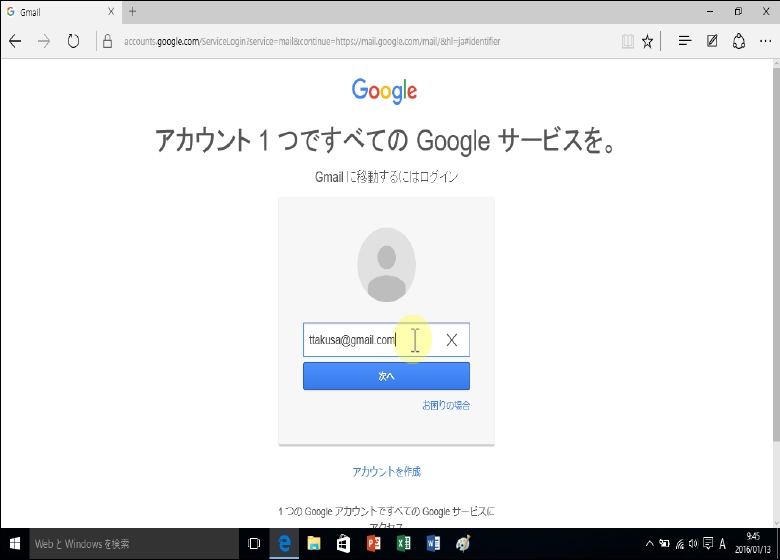This screenshot has width=780, height=560.
Task: Launch Excel from taskbar
Action: (x=403, y=544)
